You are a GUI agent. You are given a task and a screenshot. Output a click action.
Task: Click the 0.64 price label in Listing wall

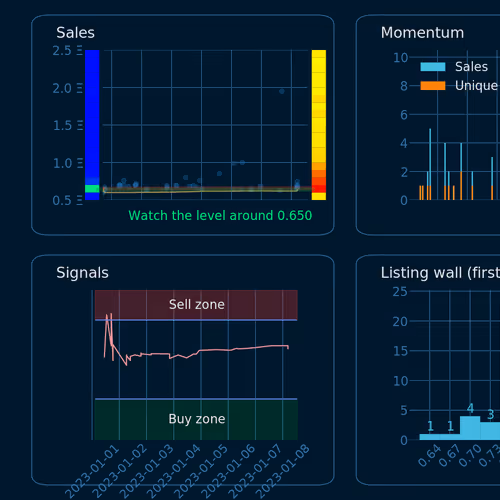coord(429,455)
